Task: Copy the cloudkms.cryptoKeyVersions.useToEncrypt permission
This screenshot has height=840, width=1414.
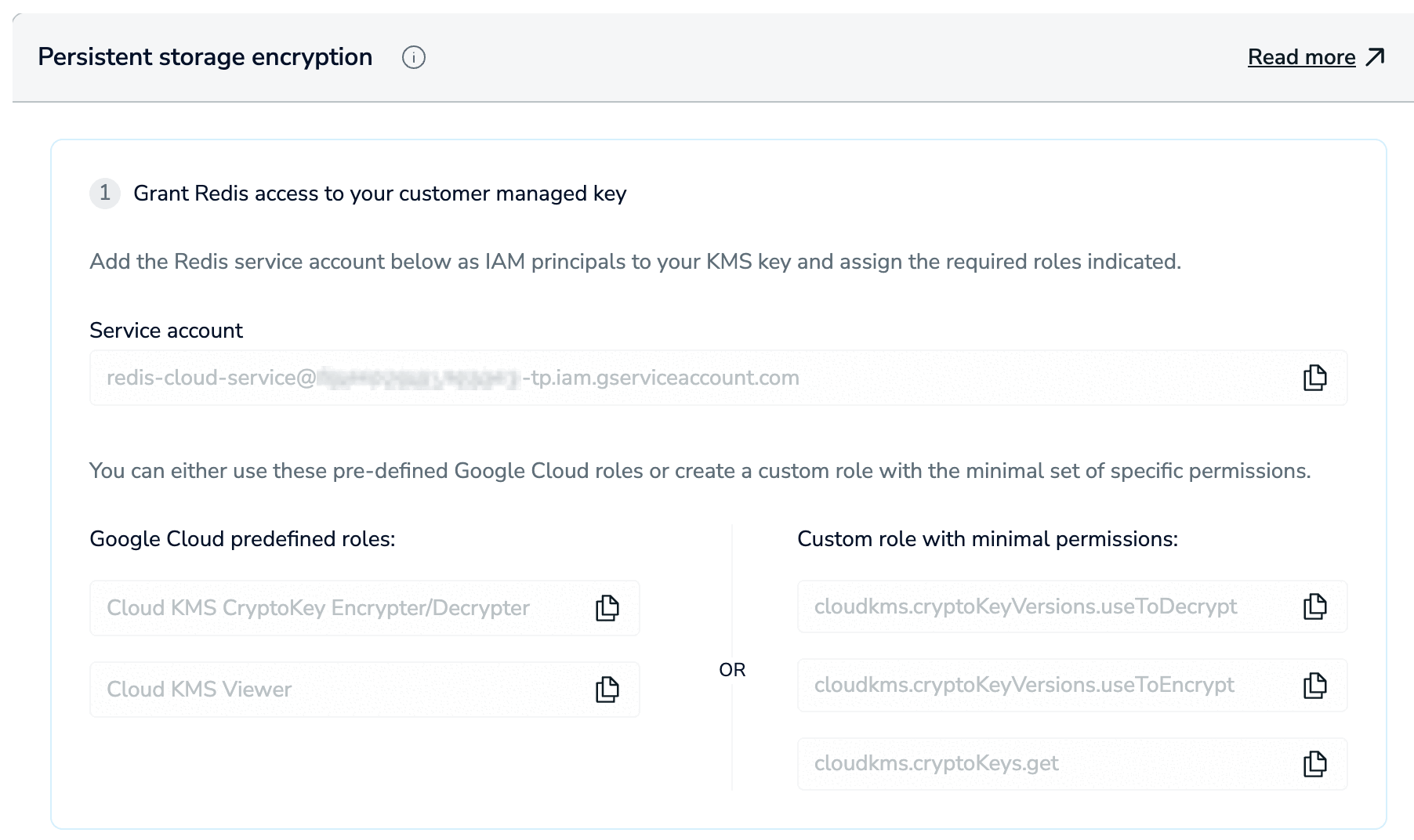Action: [x=1314, y=685]
